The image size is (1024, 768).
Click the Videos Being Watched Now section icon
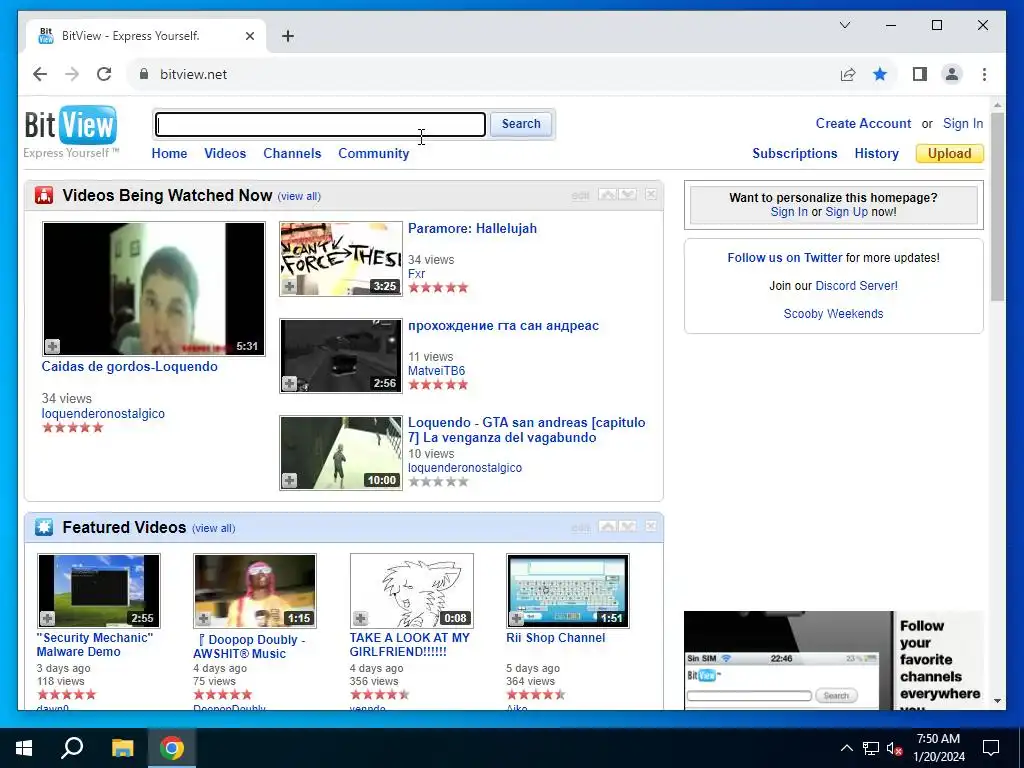pyautogui.click(x=44, y=195)
